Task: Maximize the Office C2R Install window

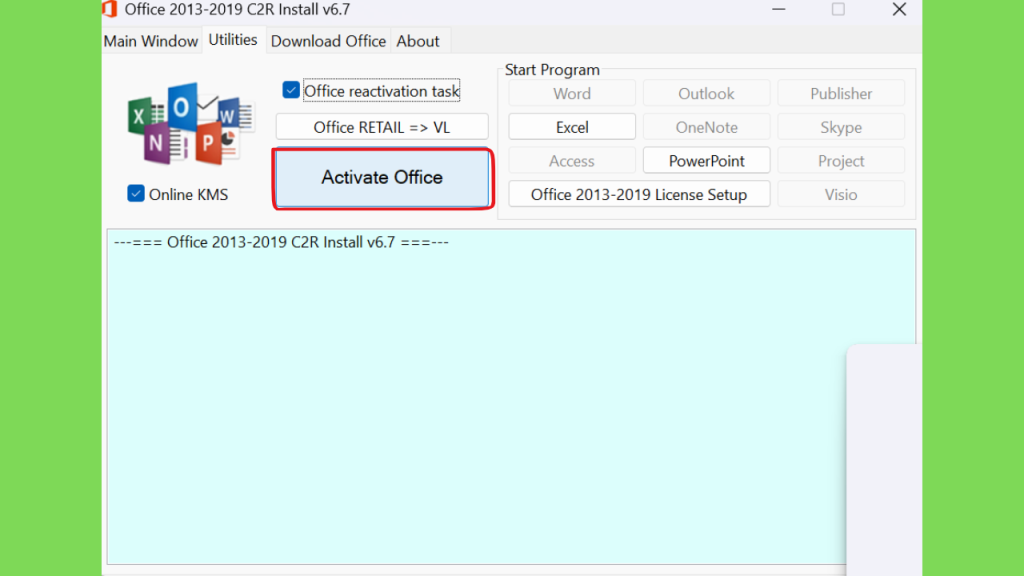Action: point(839,9)
